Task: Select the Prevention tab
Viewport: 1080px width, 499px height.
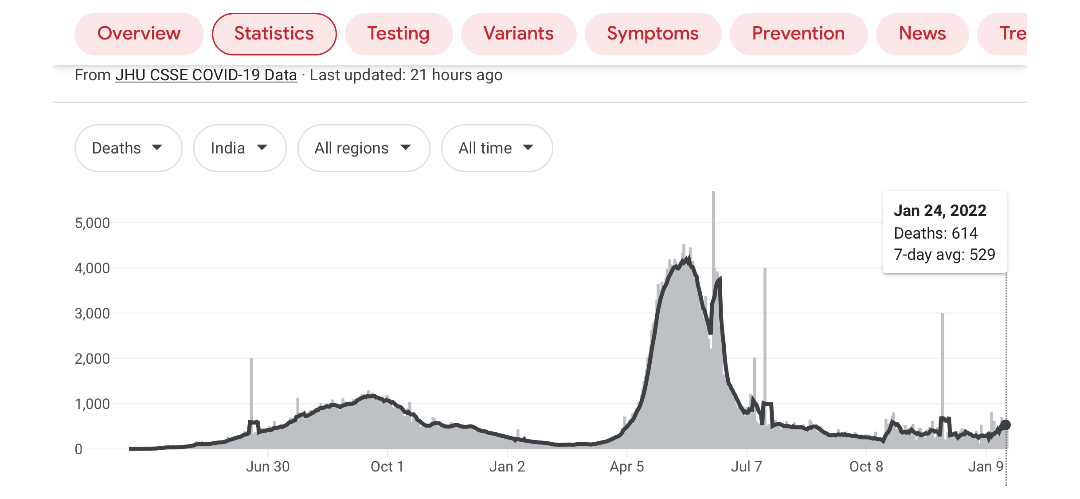Action: click(798, 34)
